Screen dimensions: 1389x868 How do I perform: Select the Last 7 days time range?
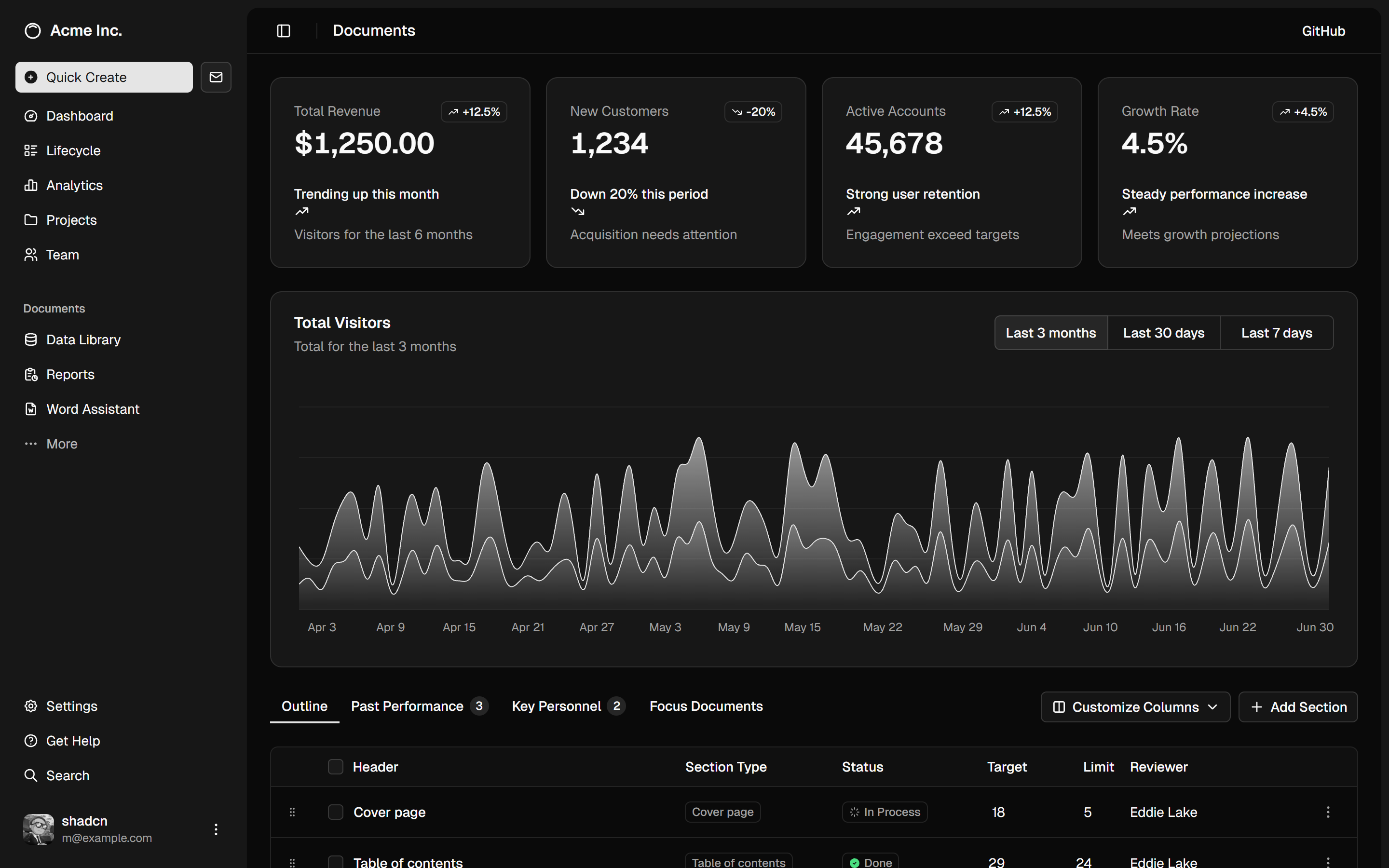click(1277, 332)
